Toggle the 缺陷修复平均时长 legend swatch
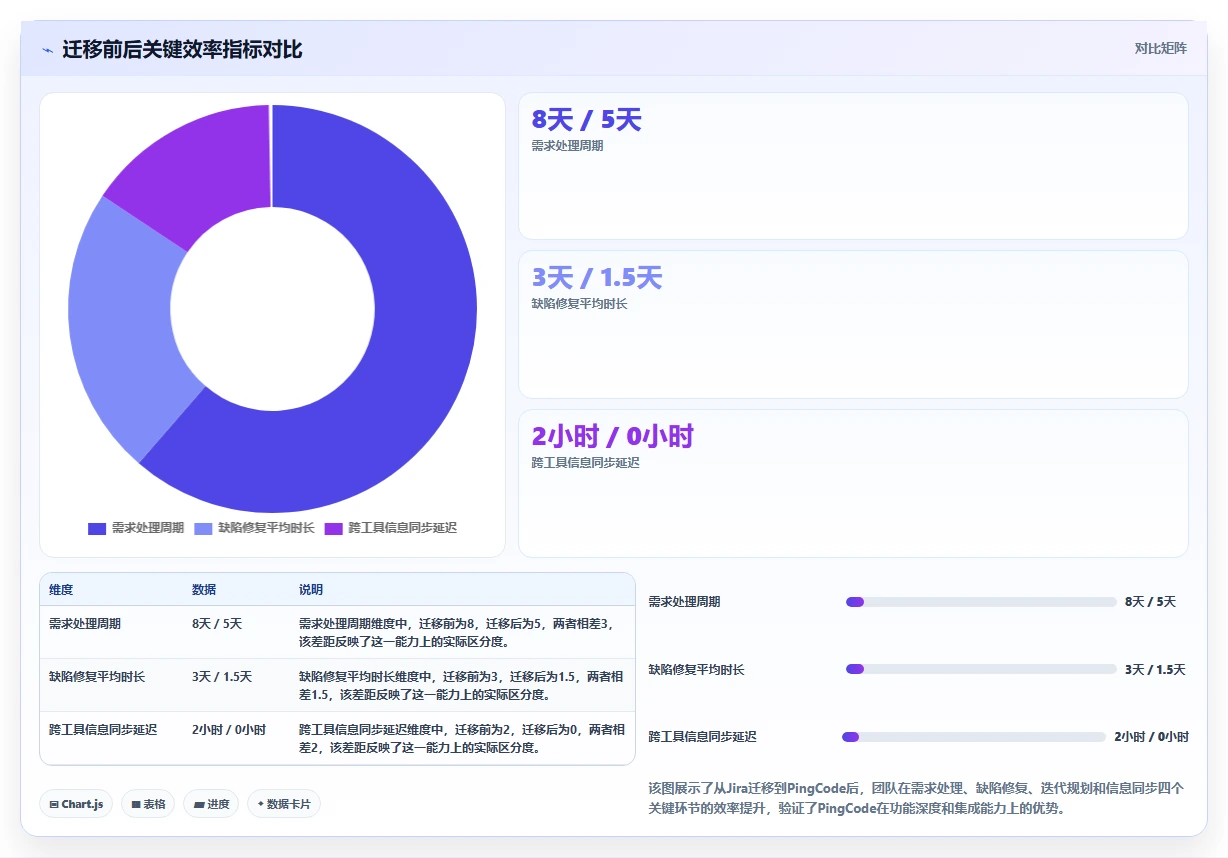 [203, 528]
